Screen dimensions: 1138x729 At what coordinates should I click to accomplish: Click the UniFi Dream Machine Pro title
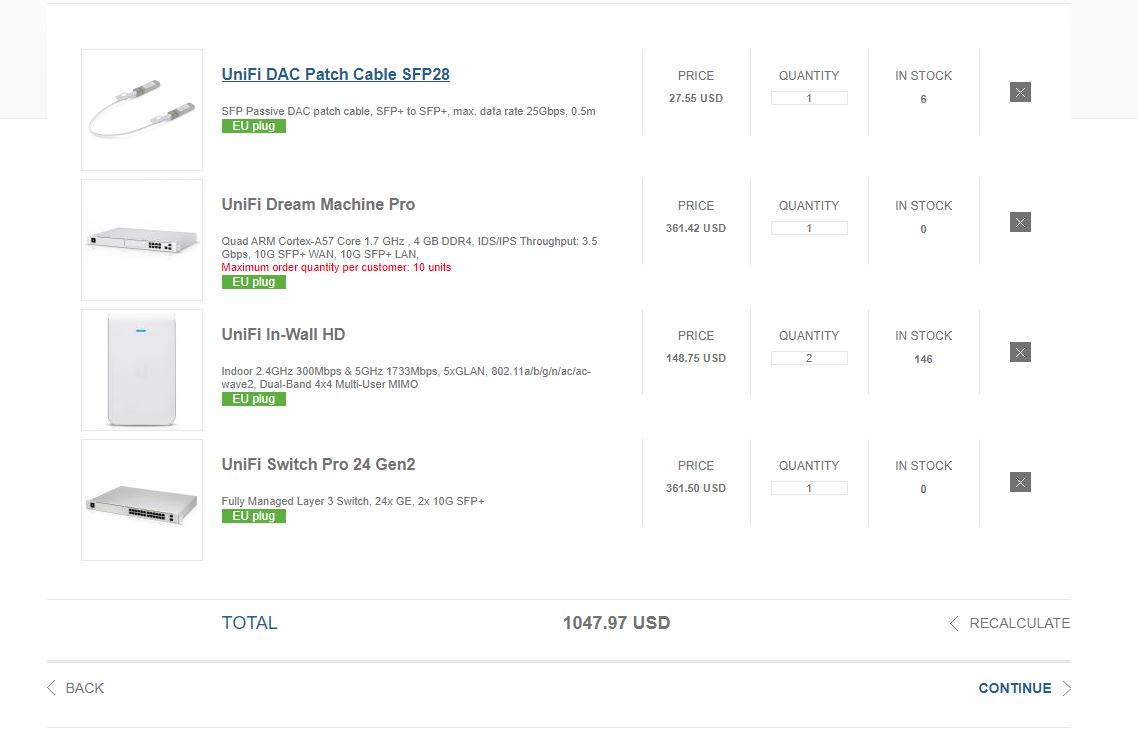(x=318, y=205)
